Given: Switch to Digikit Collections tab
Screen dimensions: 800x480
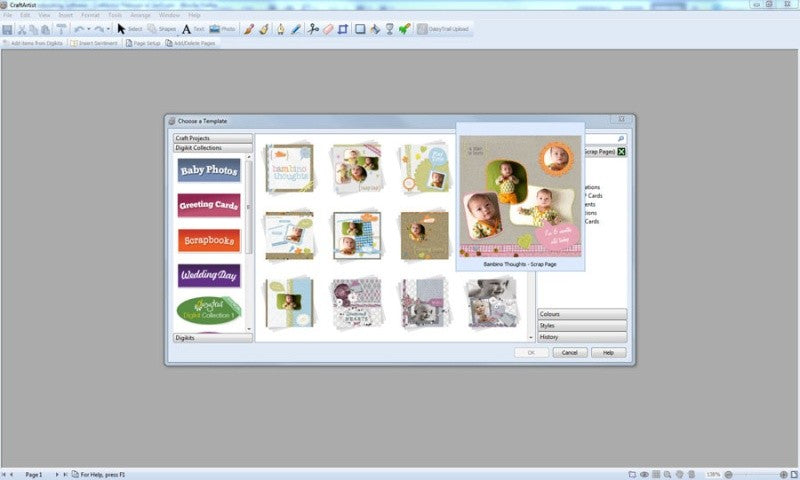Looking at the screenshot, I should (213, 148).
